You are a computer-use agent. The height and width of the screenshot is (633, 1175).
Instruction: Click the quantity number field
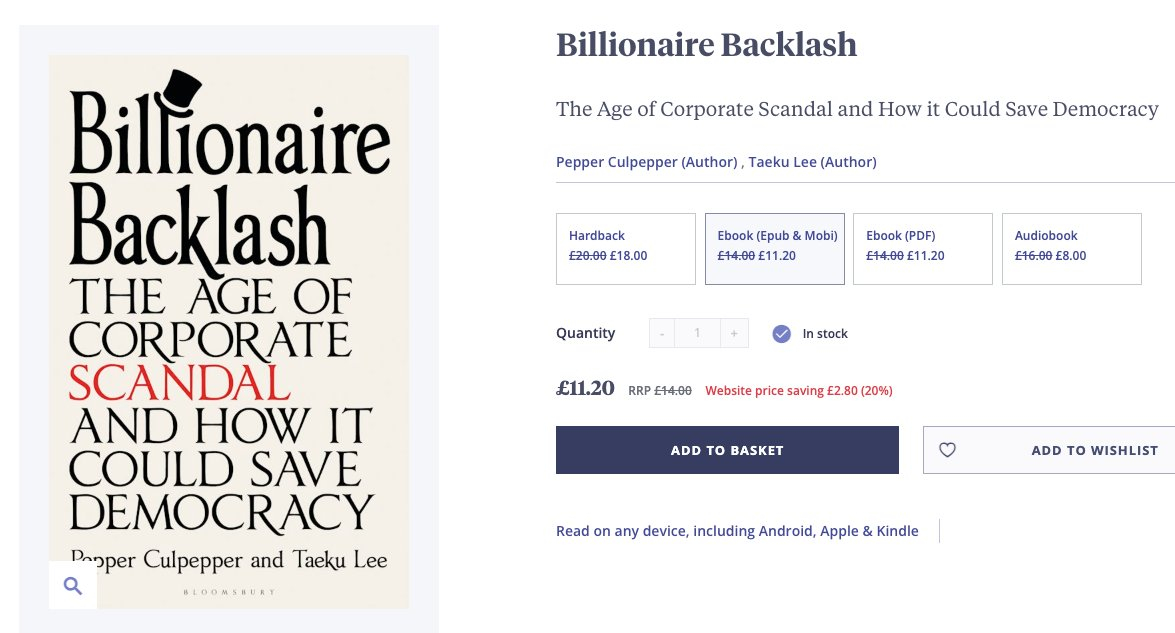tap(697, 334)
